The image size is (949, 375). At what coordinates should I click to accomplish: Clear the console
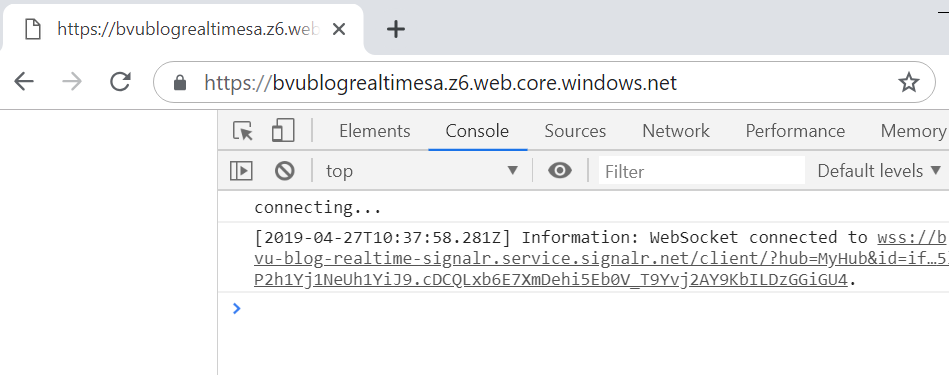[284, 171]
